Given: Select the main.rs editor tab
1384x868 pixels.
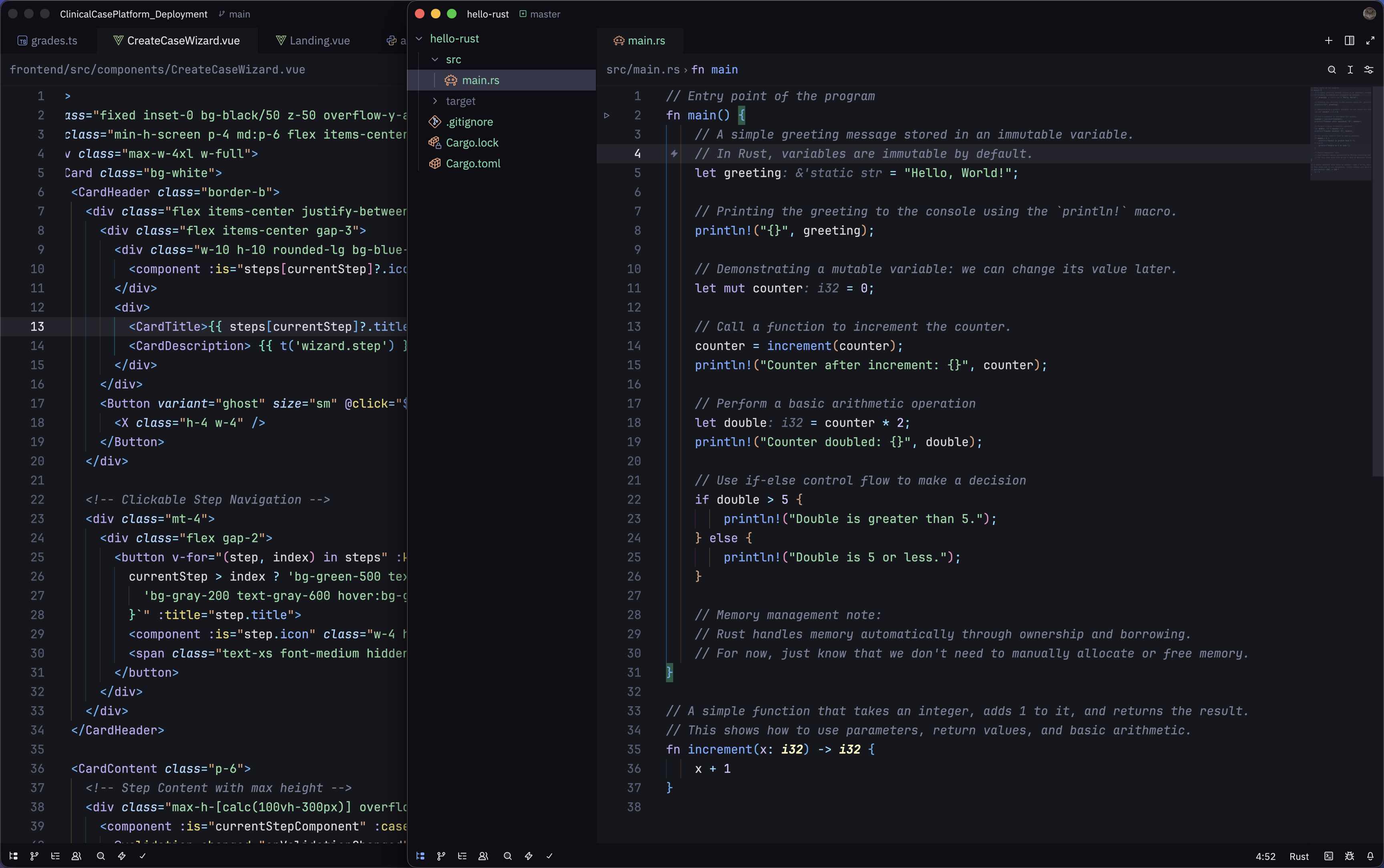Looking at the screenshot, I should (x=640, y=40).
